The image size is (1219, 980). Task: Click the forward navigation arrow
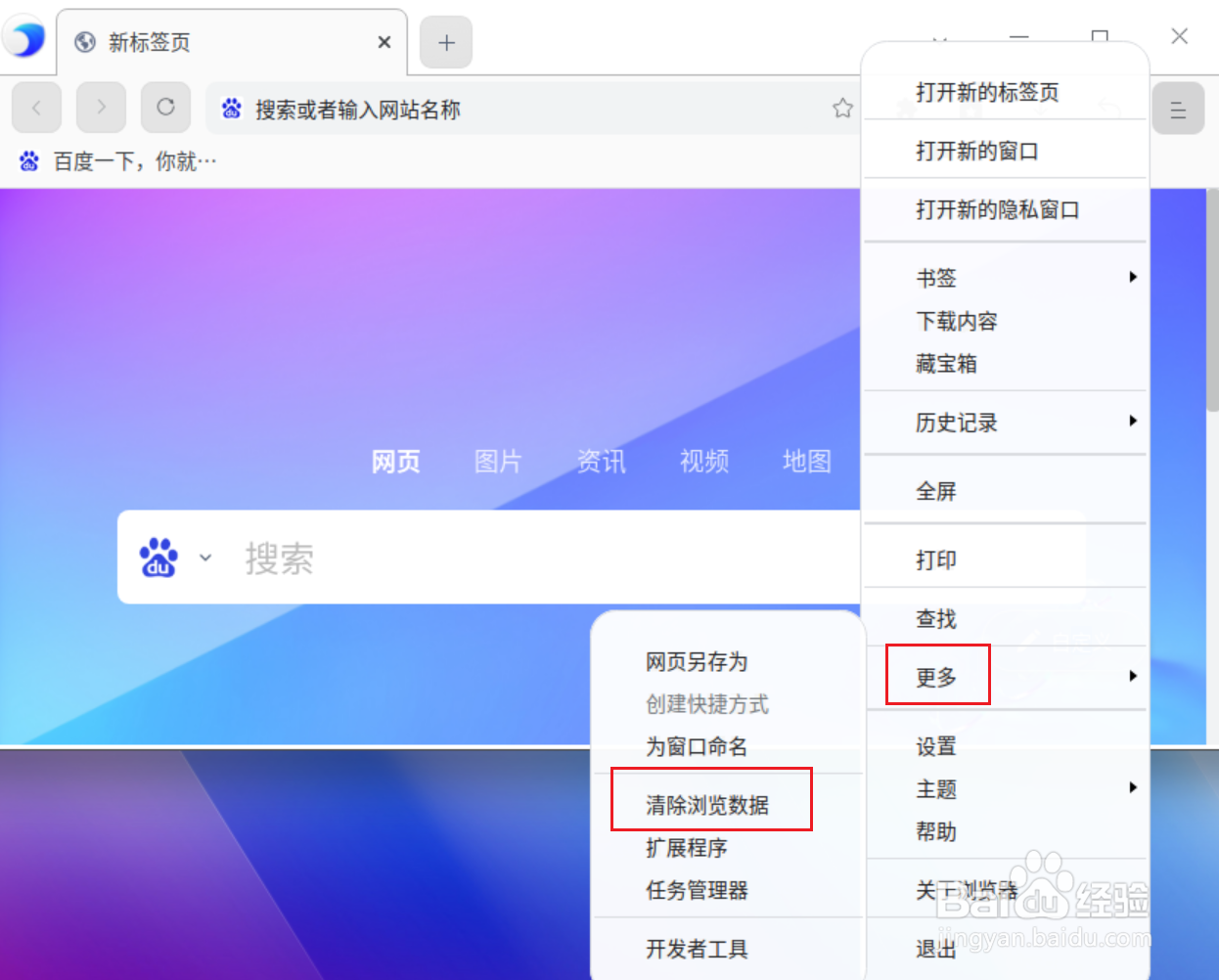pos(101,108)
